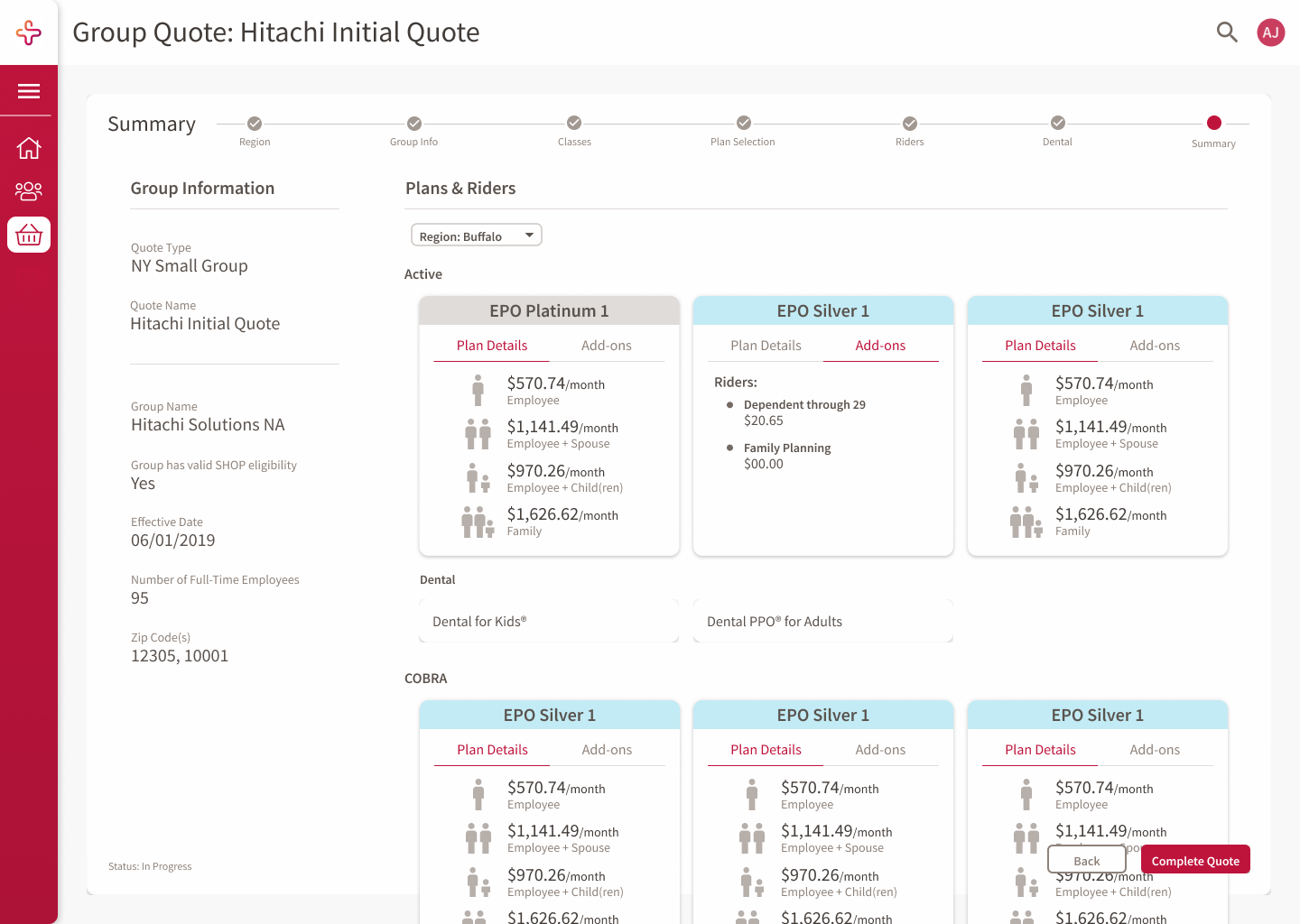Screen dimensions: 1300x924
Task: Click the Complete Quote button
Action: tap(1195, 860)
